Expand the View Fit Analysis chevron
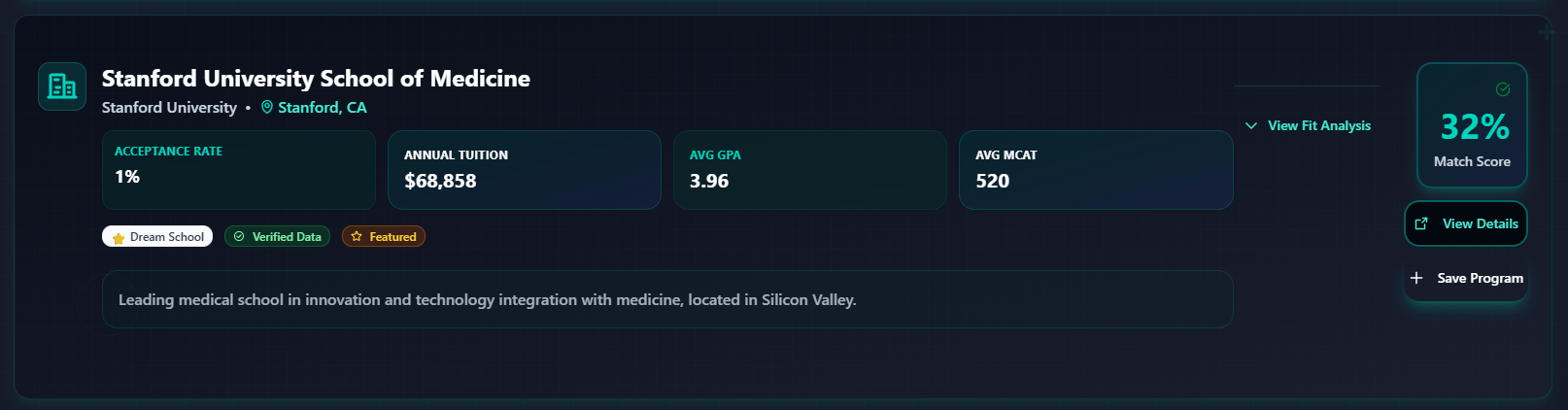Screen dimensions: 1568x410 pos(1251,125)
